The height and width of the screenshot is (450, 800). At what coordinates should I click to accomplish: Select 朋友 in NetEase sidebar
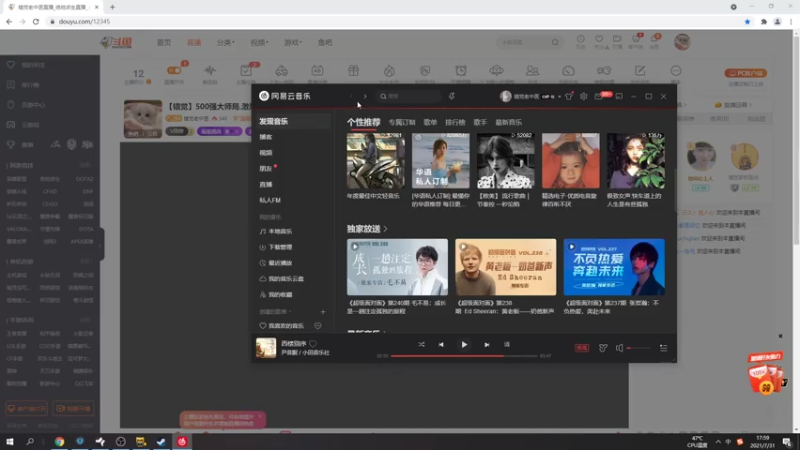pos(266,168)
